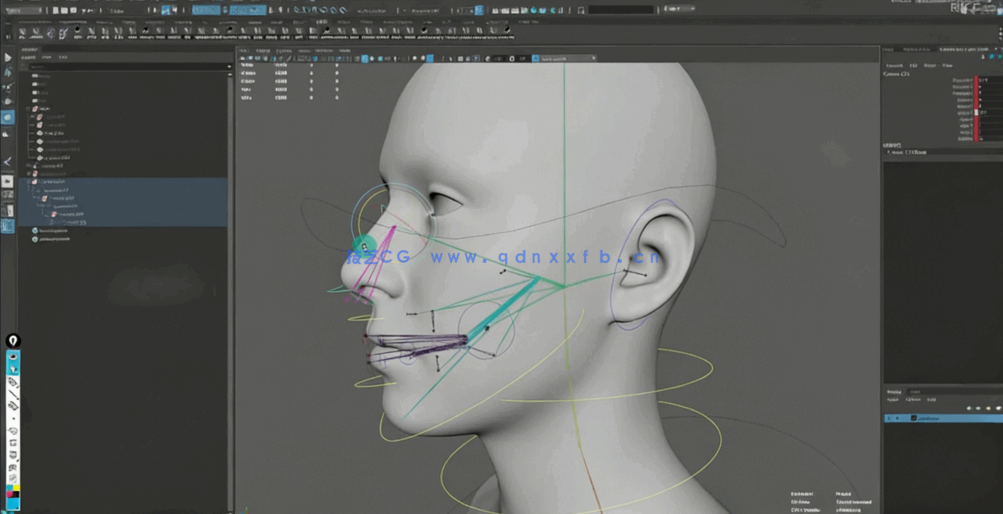Open Outliner Display menu
Screen dimensions: 1003x514
[29, 57]
